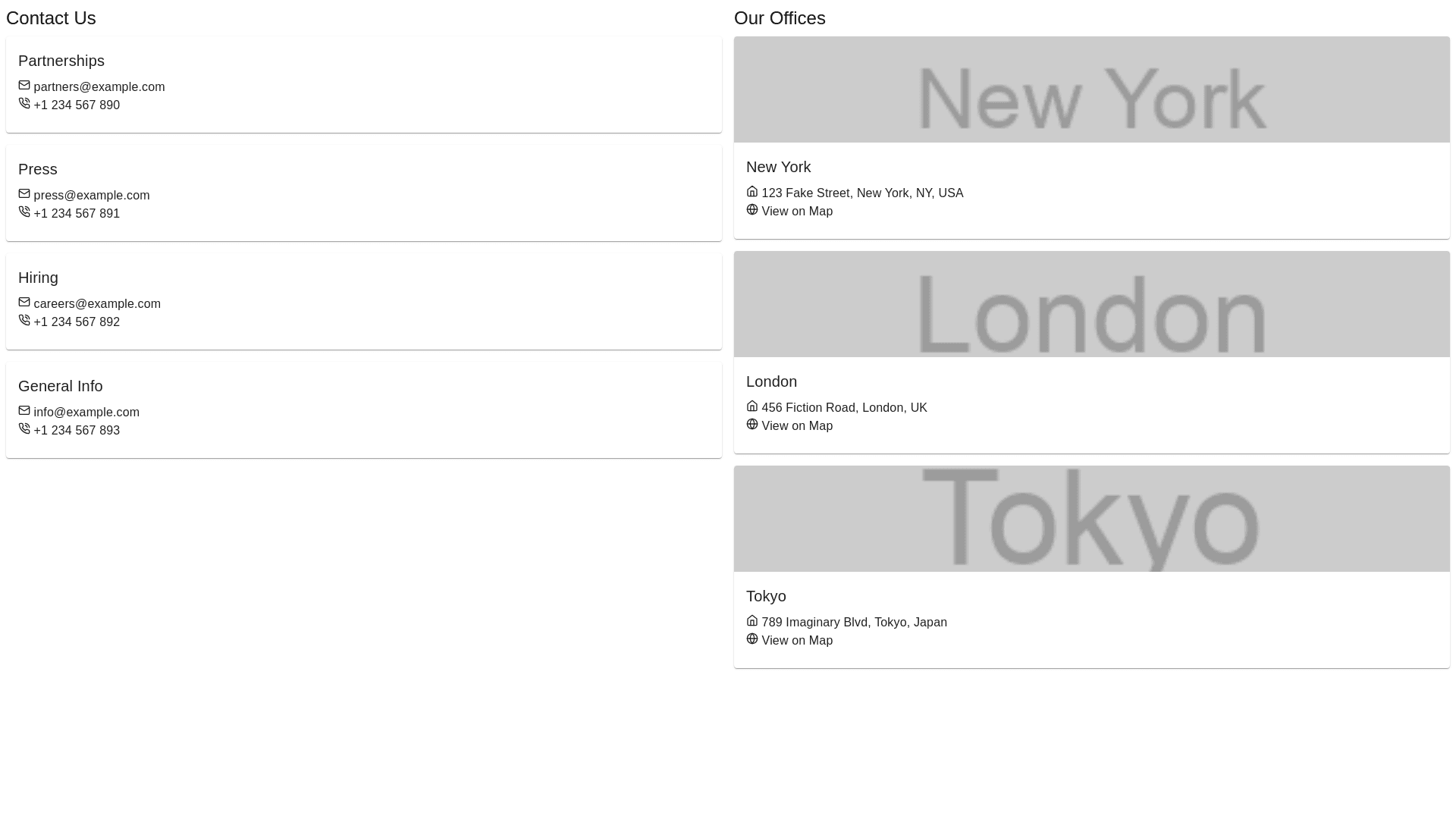Select the Partnerships card heading
The image size is (1456, 819).
pyautogui.click(x=61, y=61)
